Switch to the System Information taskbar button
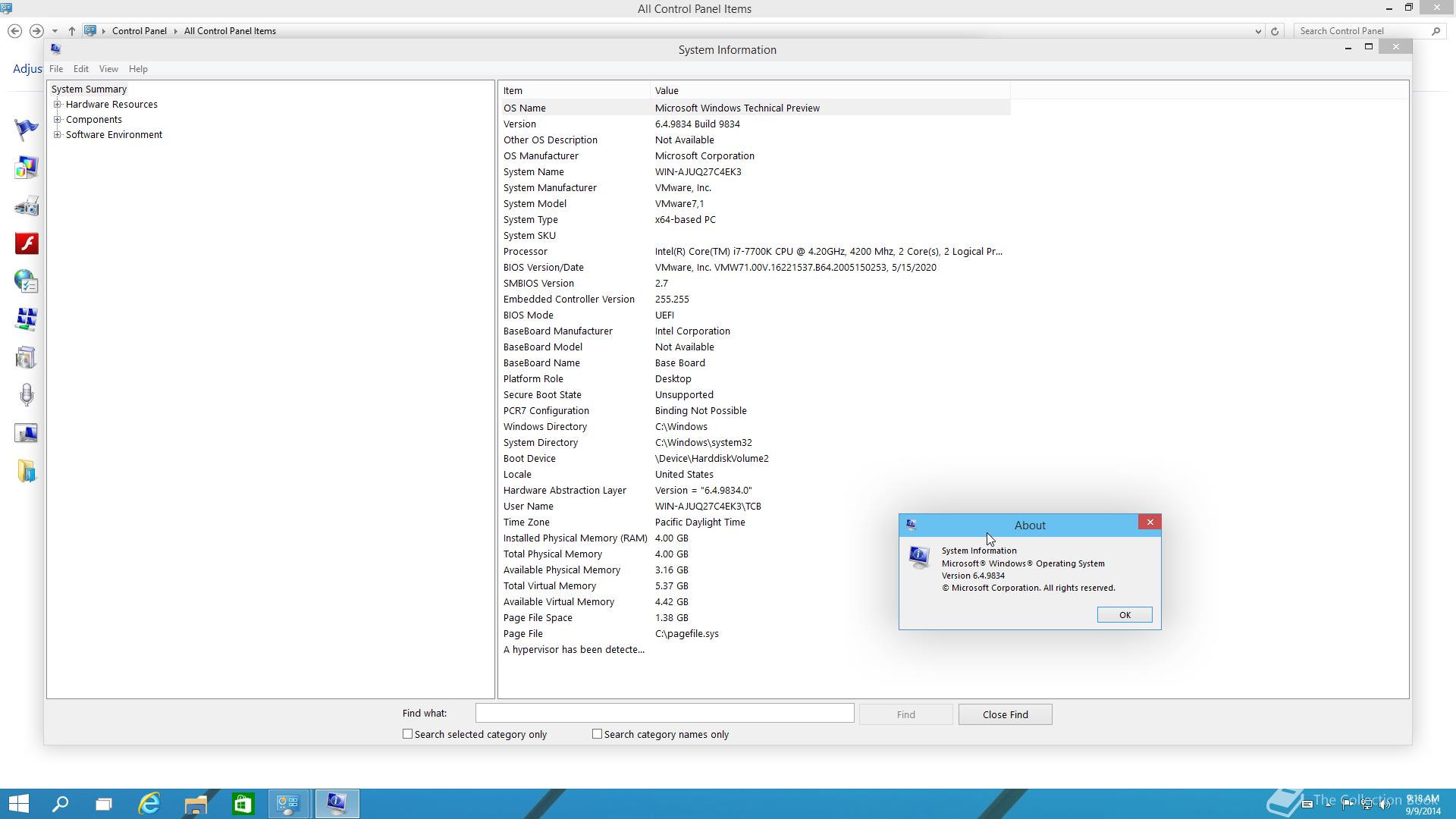Viewport: 1456px width, 819px height. [x=337, y=804]
